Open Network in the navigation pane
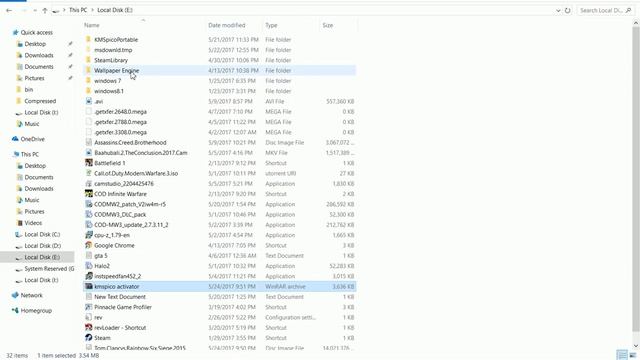 [x=31, y=295]
